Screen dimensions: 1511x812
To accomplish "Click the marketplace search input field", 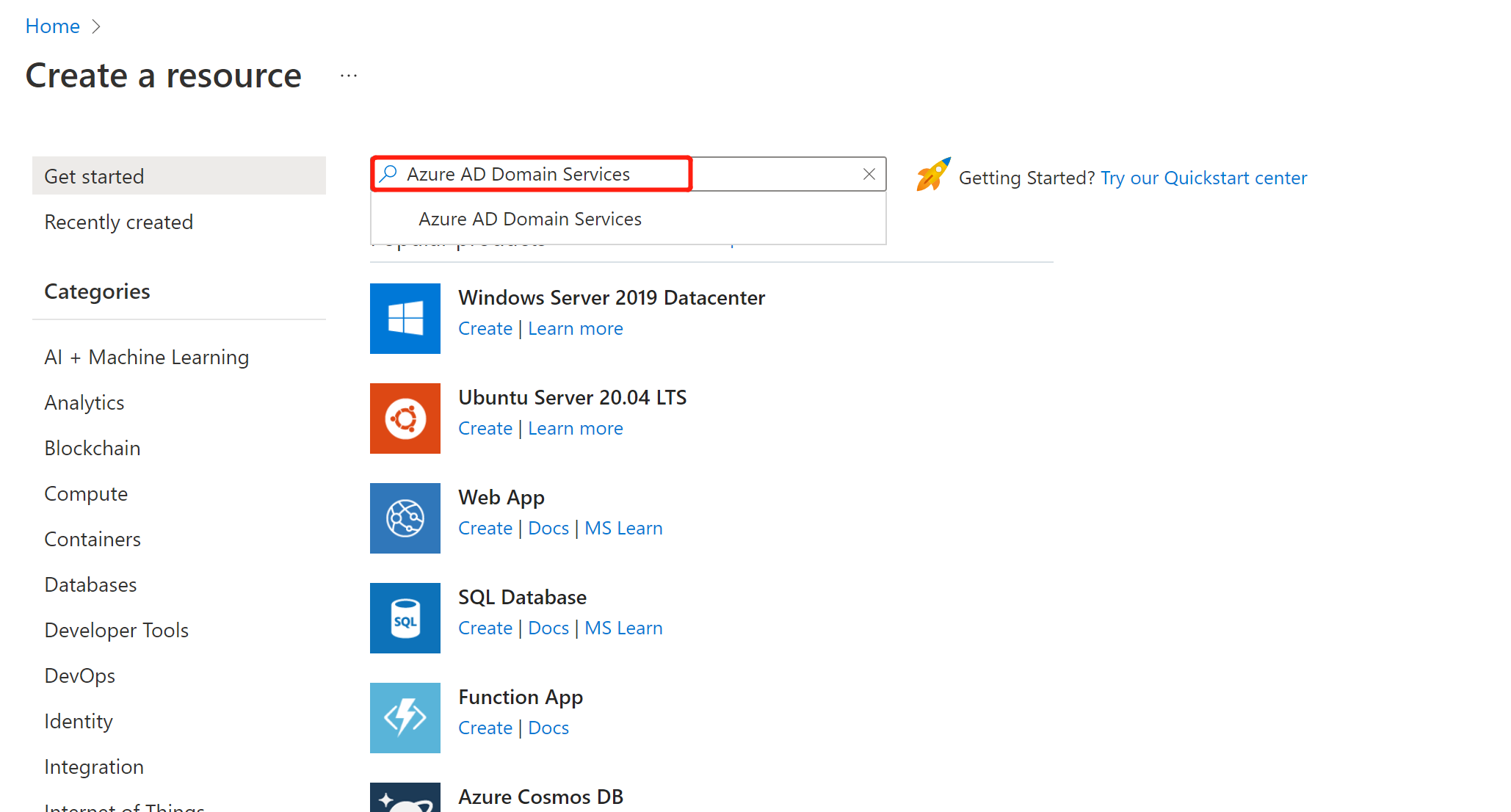I will pyautogui.click(x=628, y=174).
